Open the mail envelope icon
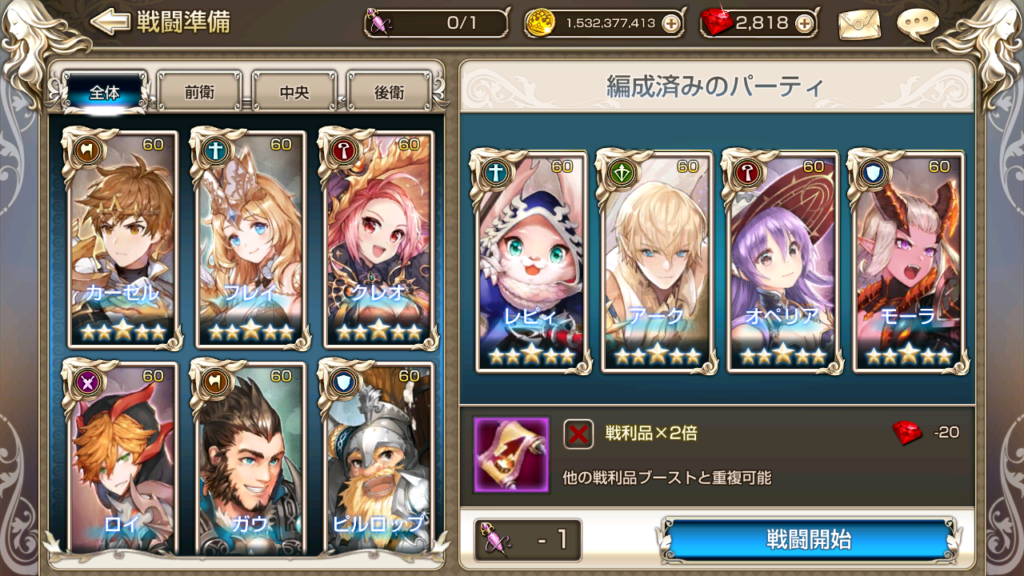The width and height of the screenshot is (1024, 576). coord(859,24)
